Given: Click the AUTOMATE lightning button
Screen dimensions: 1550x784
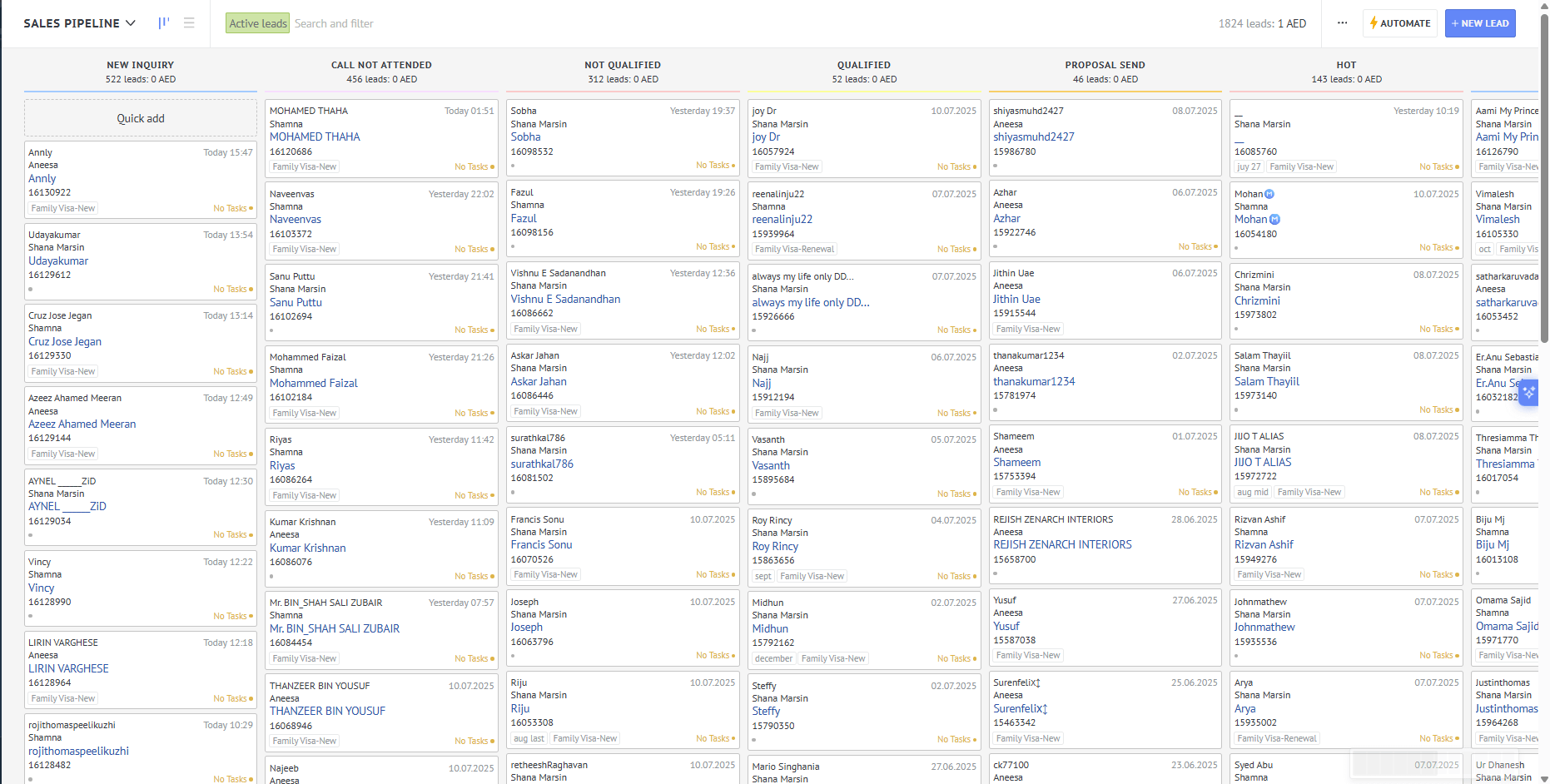Looking at the screenshot, I should pos(1400,23).
